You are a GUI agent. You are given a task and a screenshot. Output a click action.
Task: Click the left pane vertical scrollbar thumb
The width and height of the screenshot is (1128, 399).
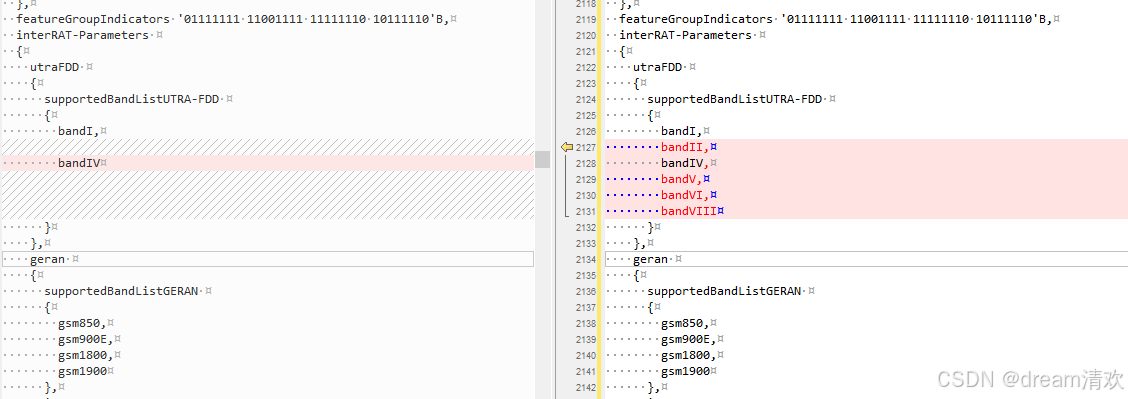[x=542, y=159]
